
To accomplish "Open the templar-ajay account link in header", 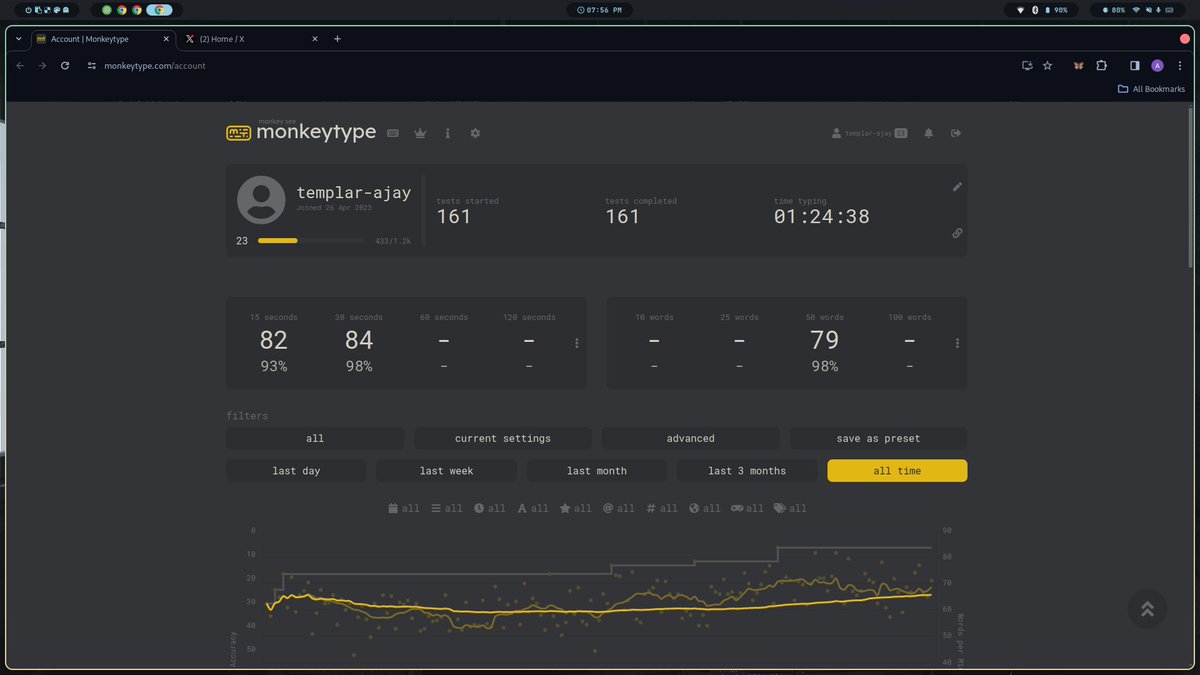I will point(869,133).
